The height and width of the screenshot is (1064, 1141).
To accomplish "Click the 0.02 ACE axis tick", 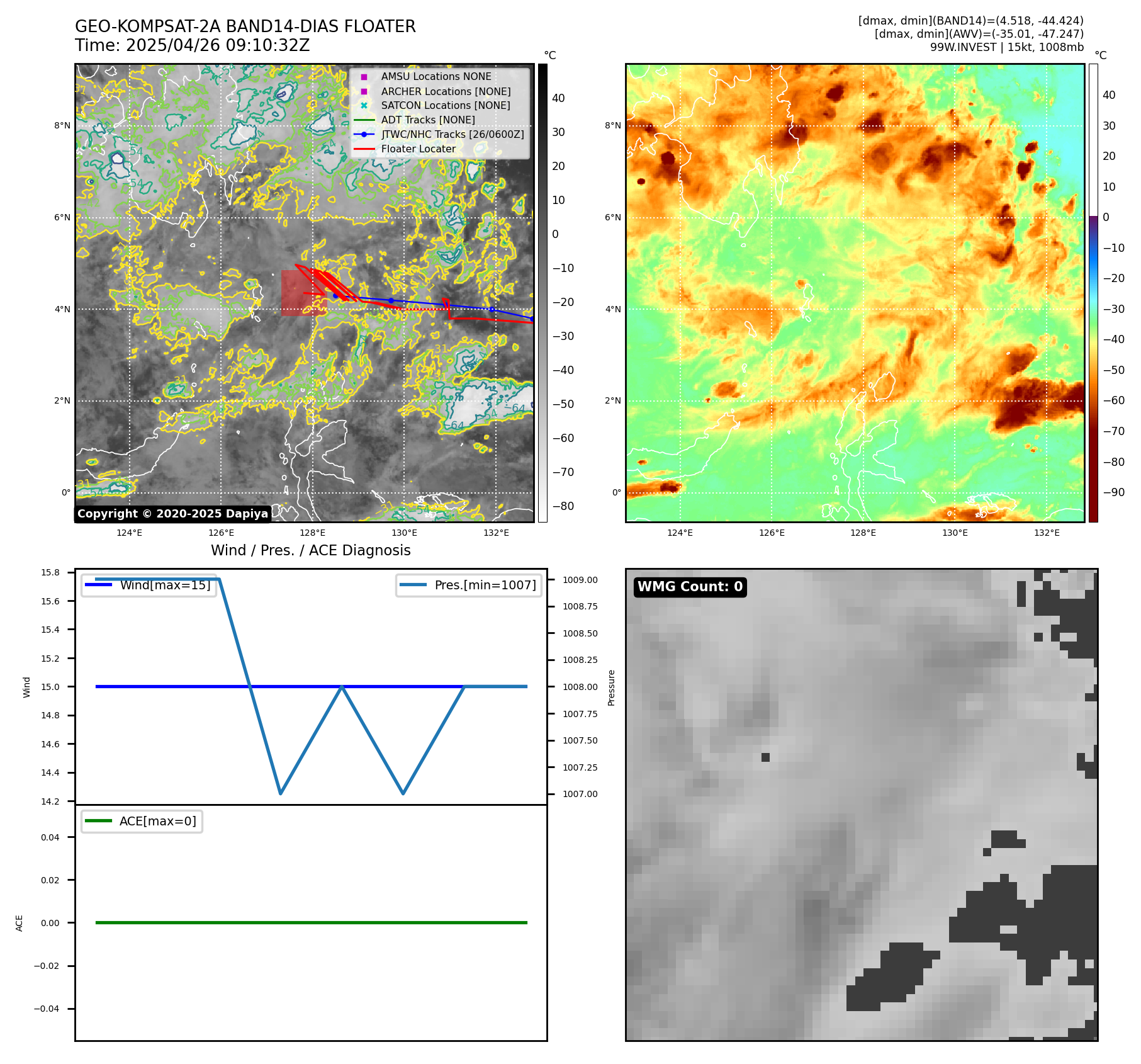I will pyautogui.click(x=50, y=880).
